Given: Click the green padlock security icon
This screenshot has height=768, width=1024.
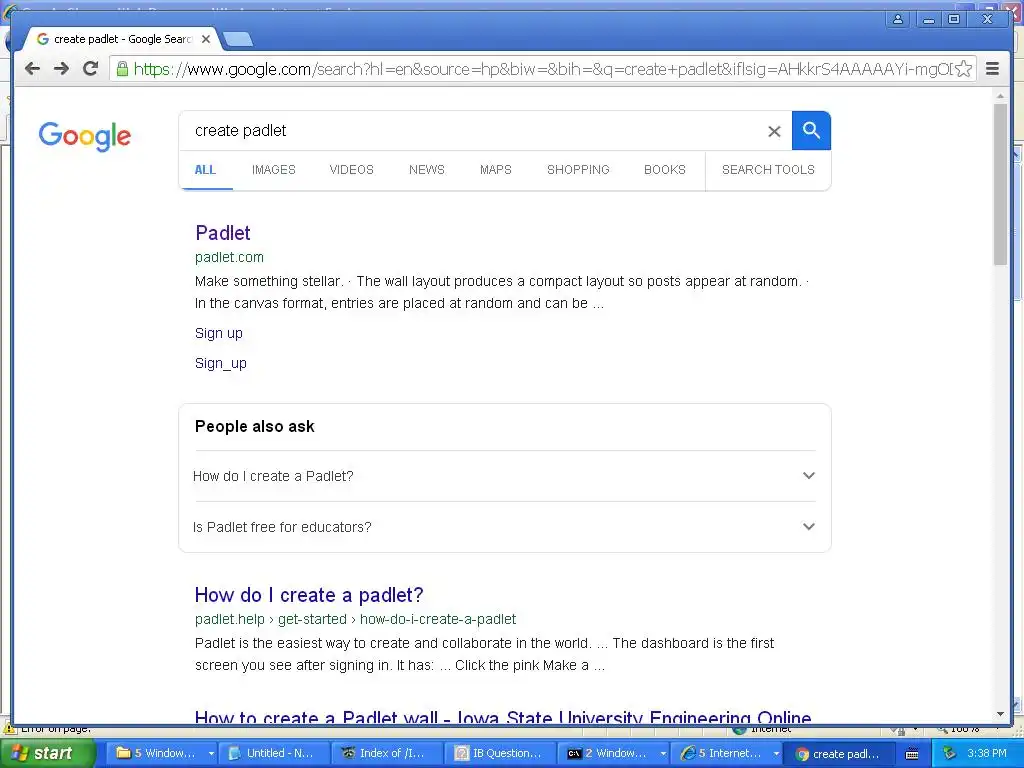Looking at the screenshot, I should (121, 69).
